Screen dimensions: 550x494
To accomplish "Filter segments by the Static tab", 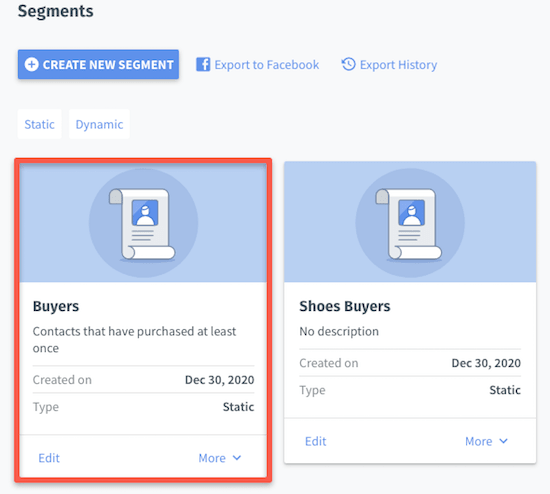I will coord(39,124).
